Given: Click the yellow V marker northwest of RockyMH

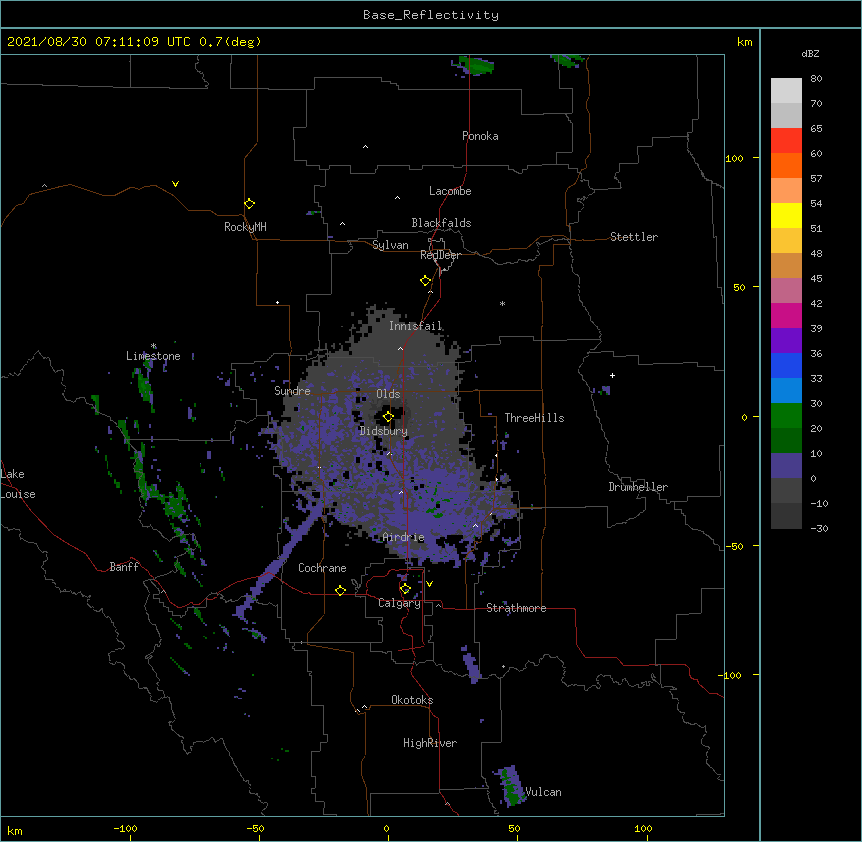Looking at the screenshot, I should [175, 184].
